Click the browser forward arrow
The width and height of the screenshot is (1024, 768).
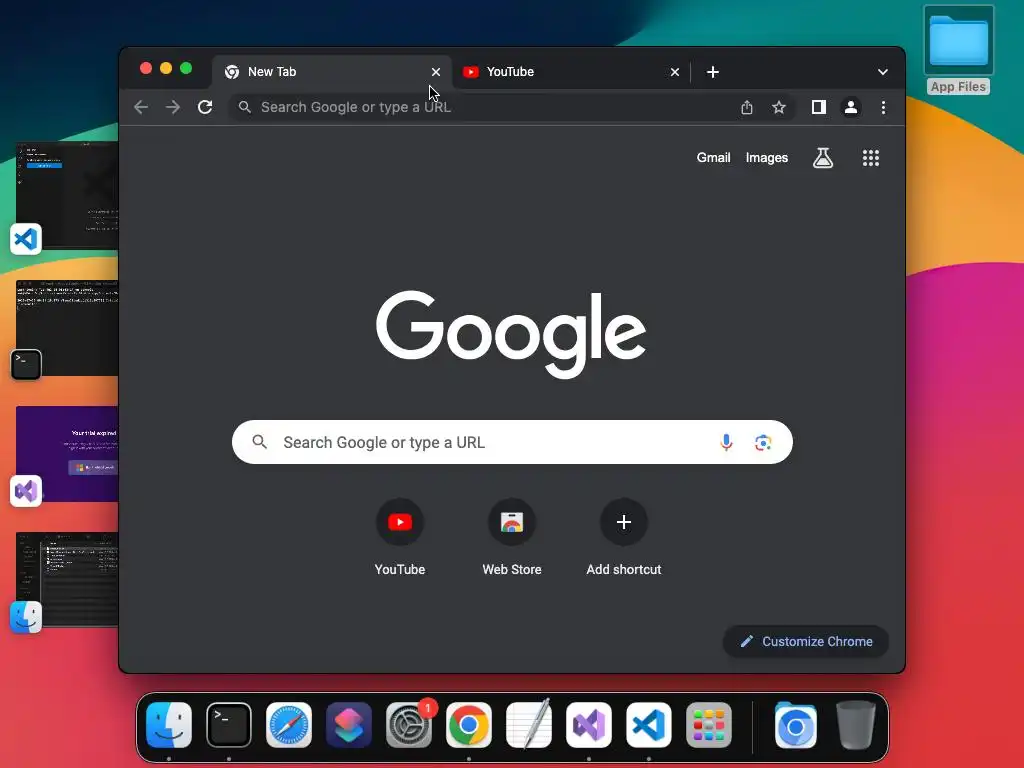pos(172,107)
